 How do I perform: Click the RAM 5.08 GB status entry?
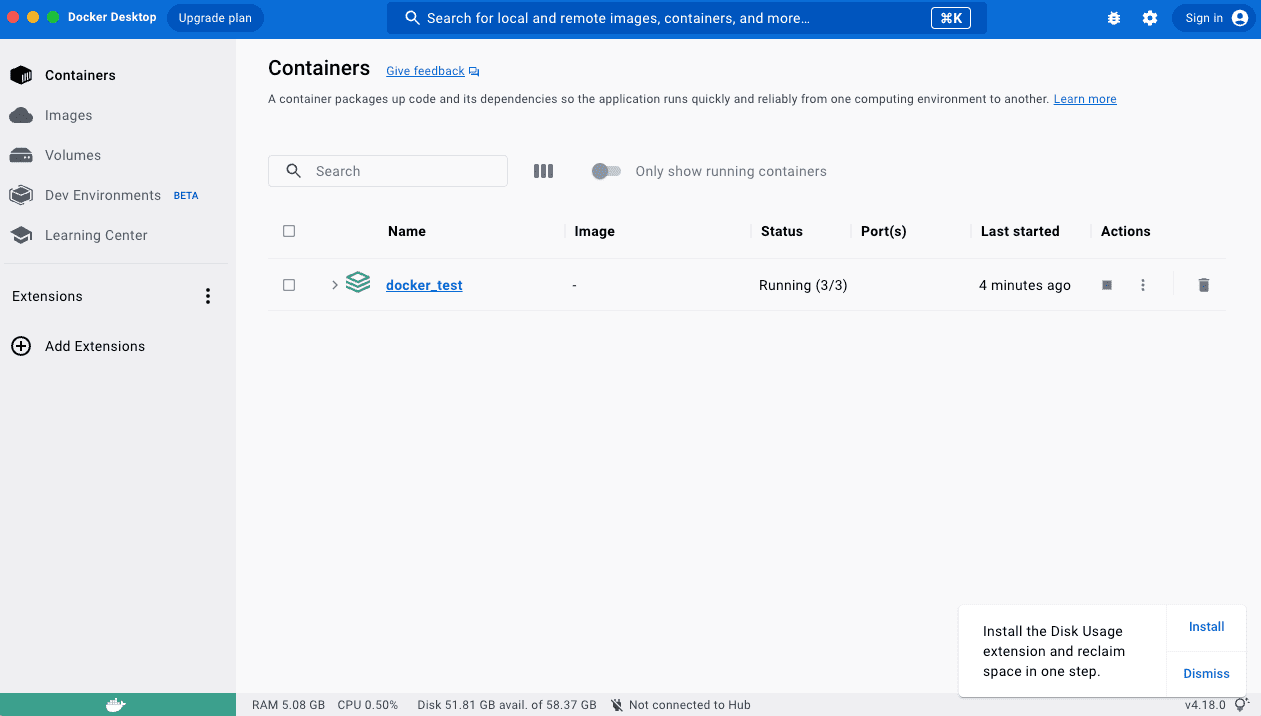288,705
